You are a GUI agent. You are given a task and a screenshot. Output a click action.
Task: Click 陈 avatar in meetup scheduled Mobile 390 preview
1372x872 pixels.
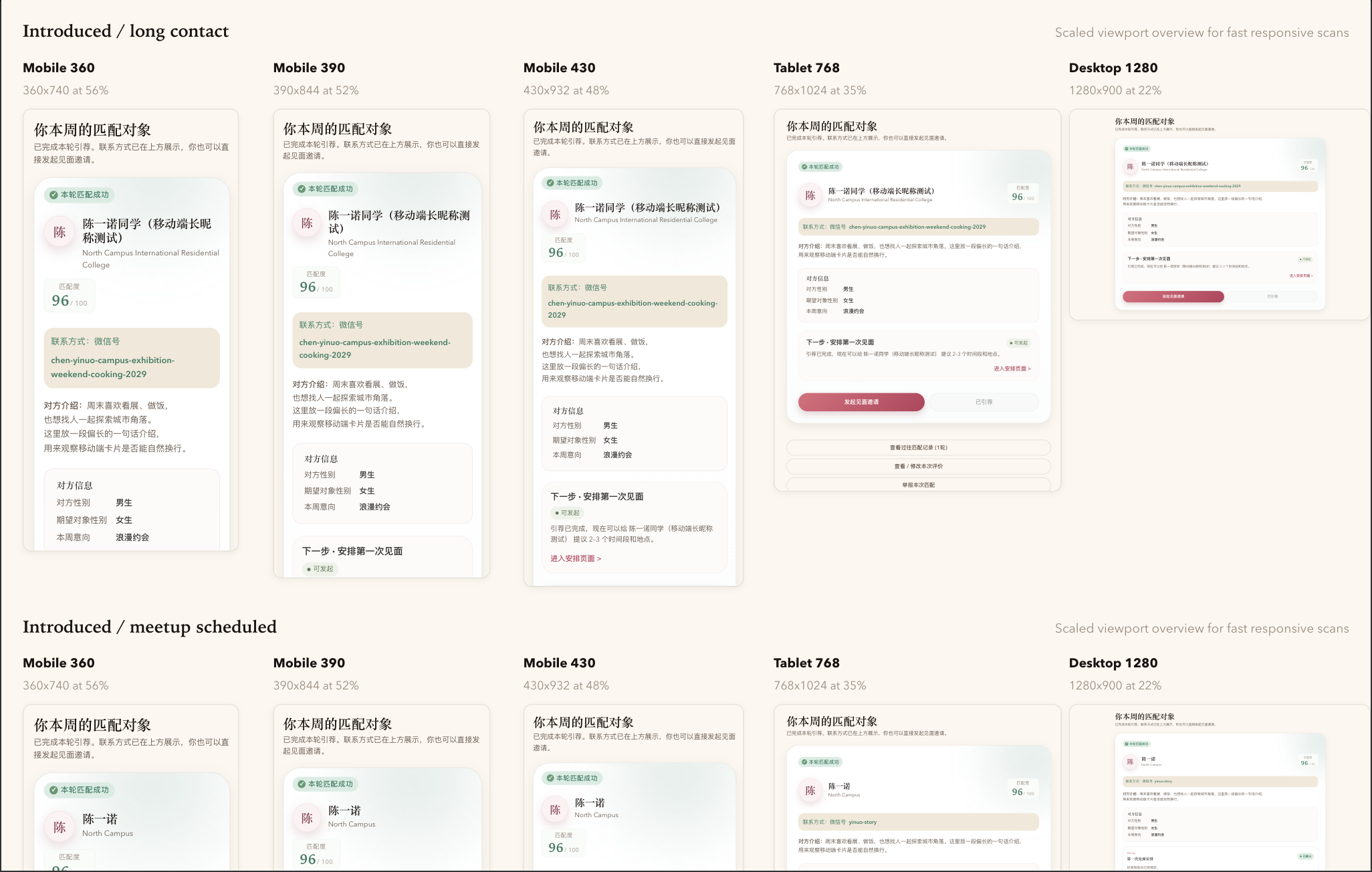tap(307, 818)
